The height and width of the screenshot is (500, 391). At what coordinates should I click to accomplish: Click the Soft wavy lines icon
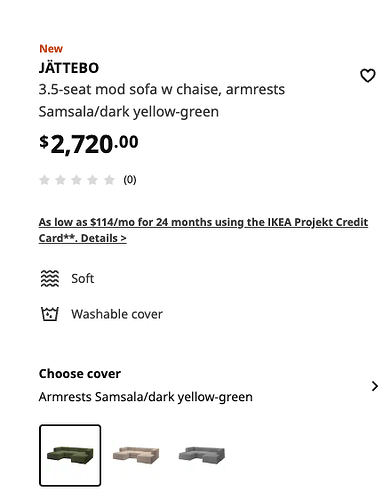(50, 278)
